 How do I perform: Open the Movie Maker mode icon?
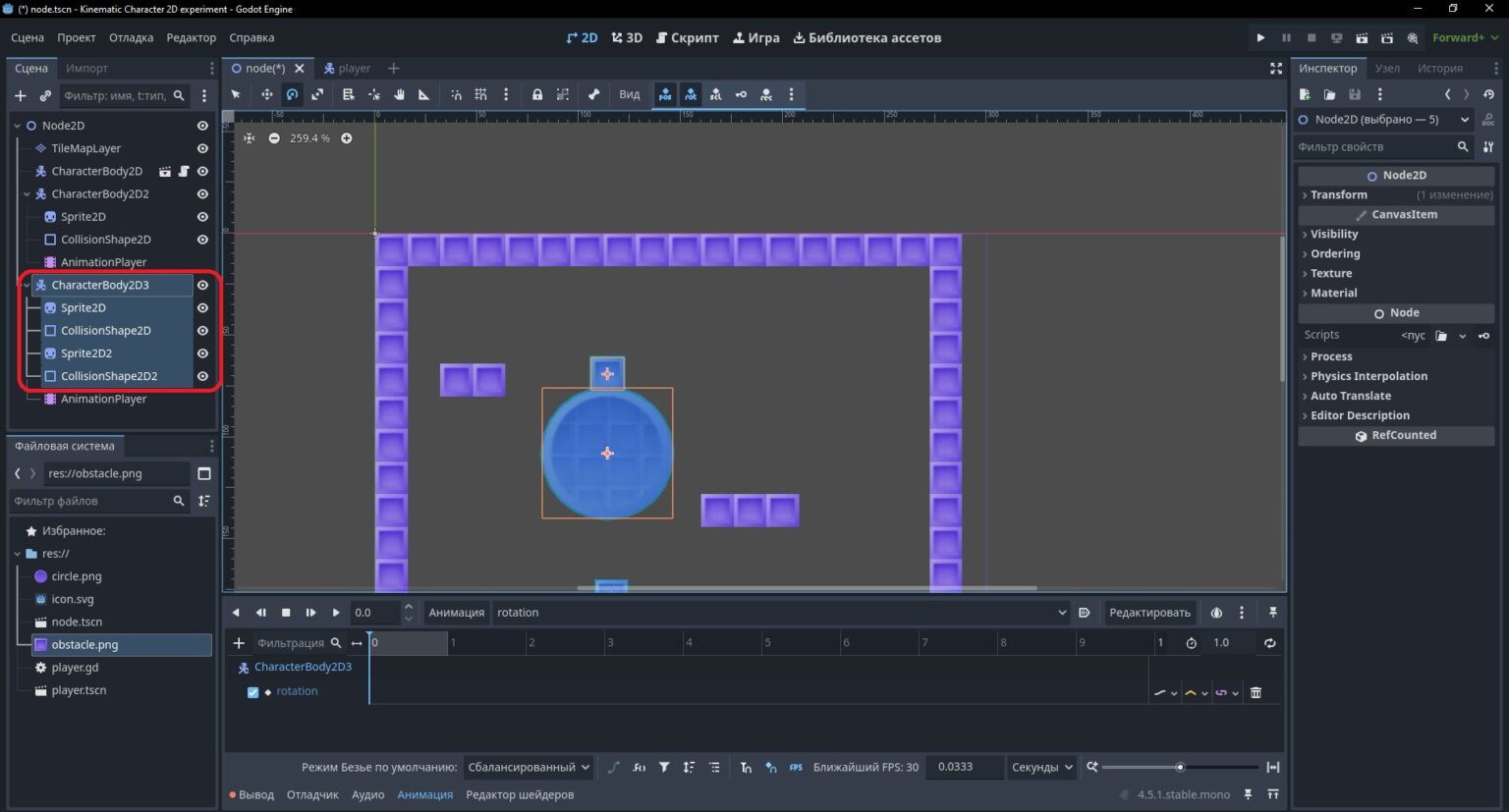[1413, 37]
